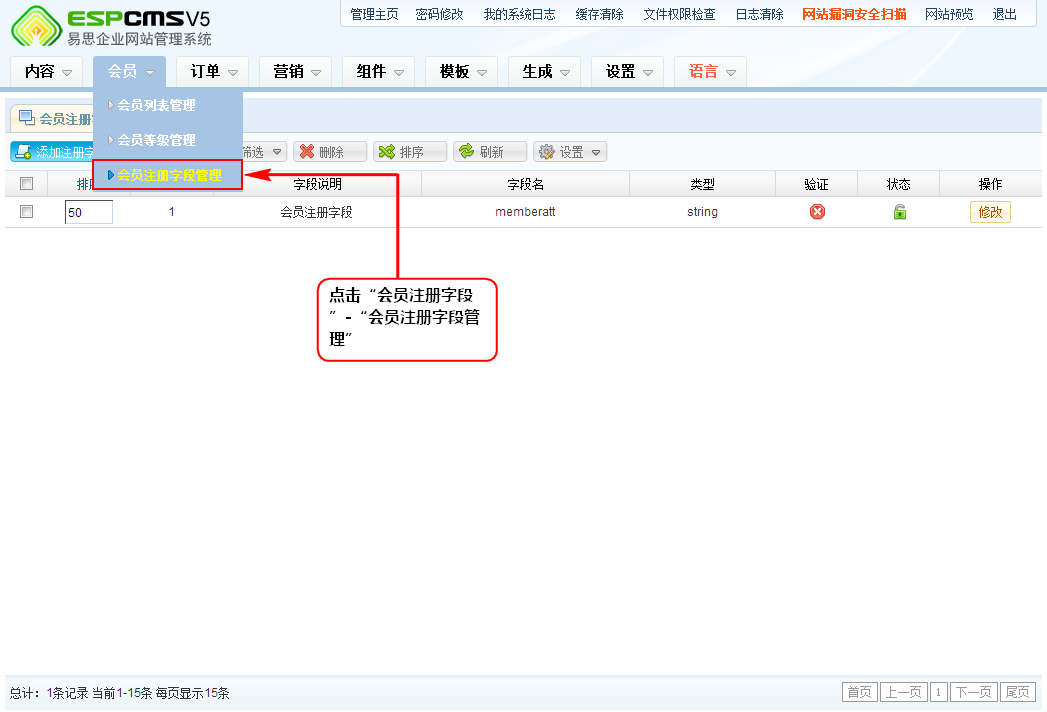Expand the 订单 top menu
The height and width of the screenshot is (712, 1047).
pos(214,72)
